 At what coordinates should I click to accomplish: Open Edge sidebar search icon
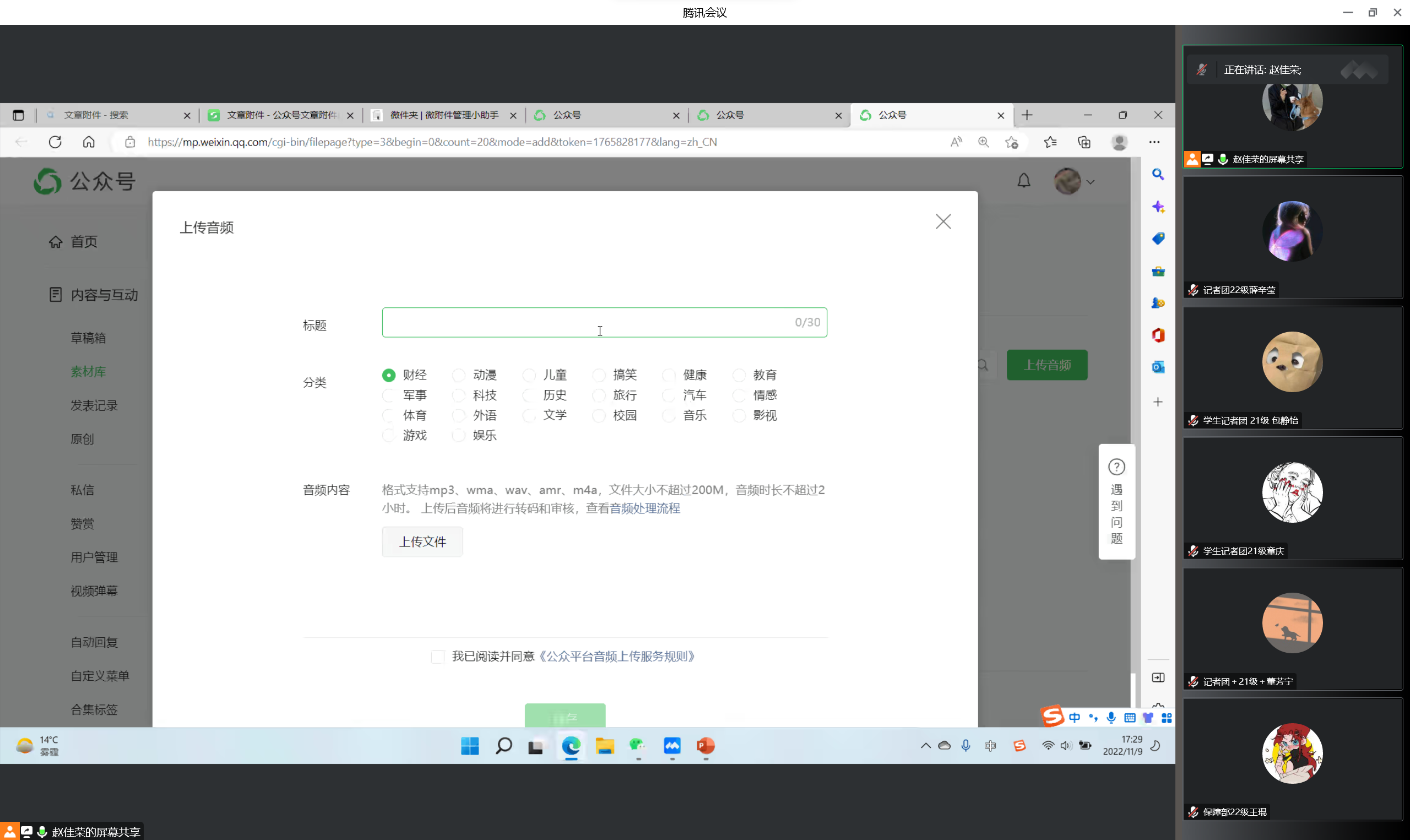(x=1158, y=175)
